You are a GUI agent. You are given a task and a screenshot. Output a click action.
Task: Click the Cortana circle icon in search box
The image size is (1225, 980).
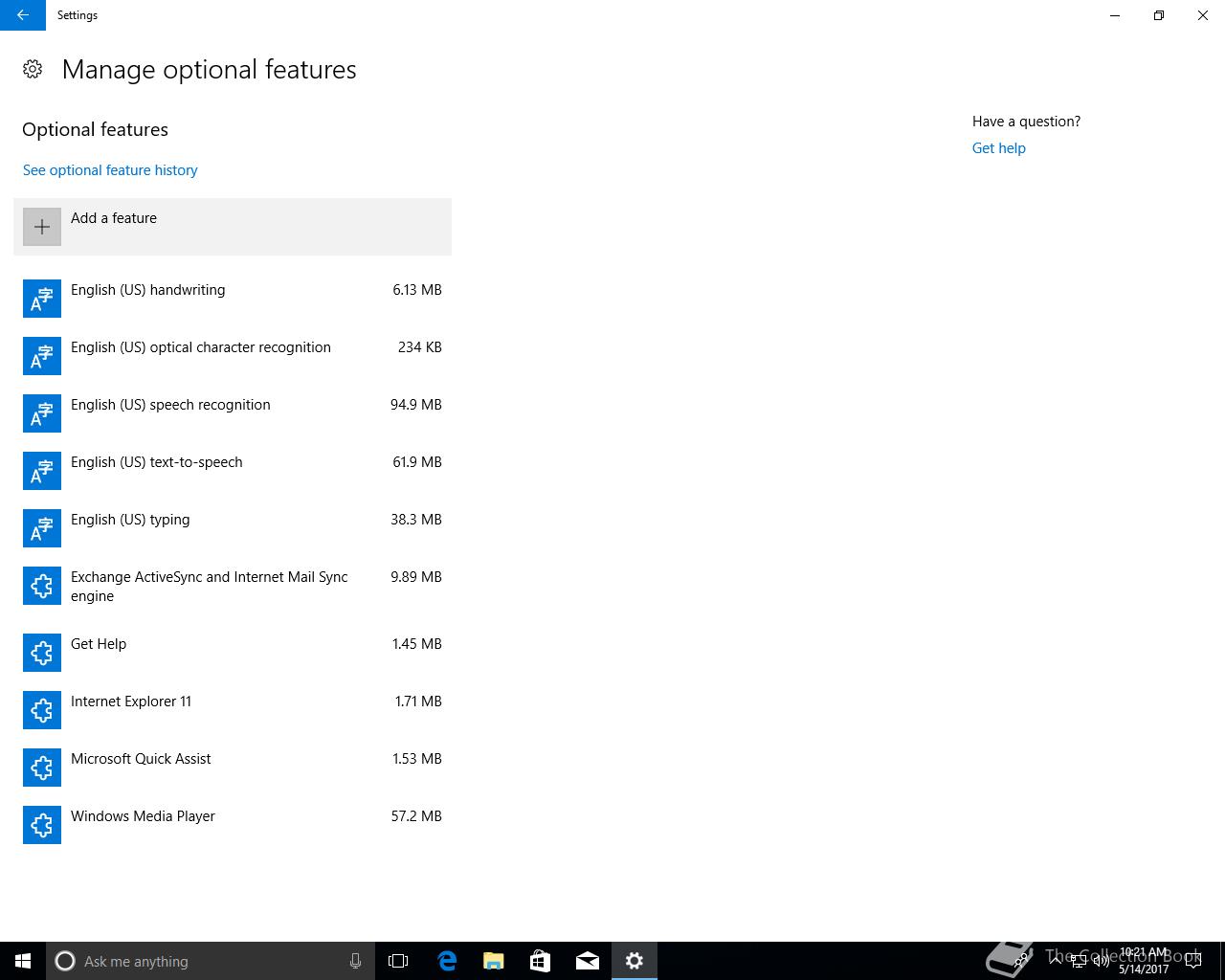click(x=65, y=961)
